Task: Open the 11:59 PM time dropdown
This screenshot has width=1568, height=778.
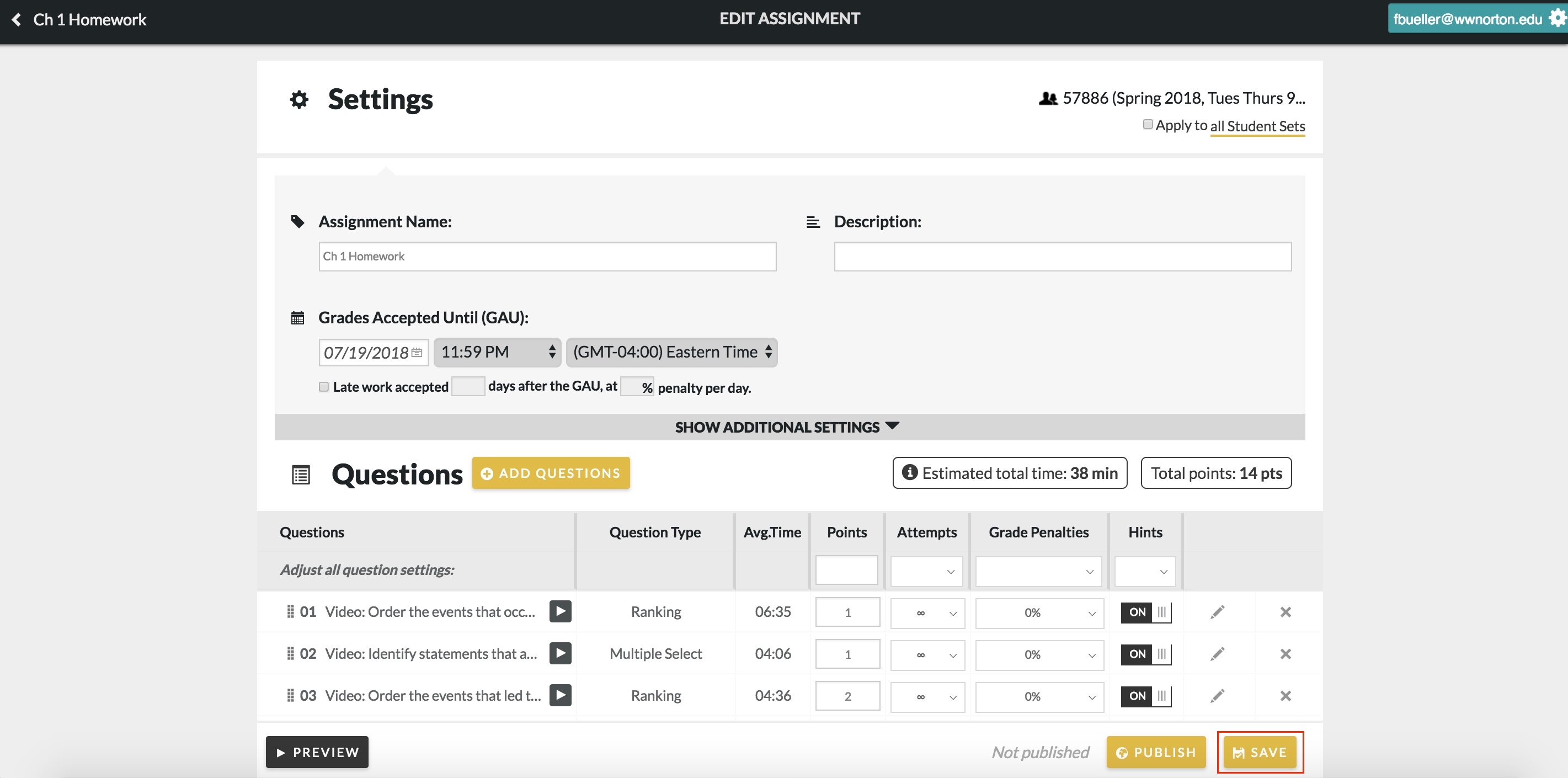Action: [497, 353]
